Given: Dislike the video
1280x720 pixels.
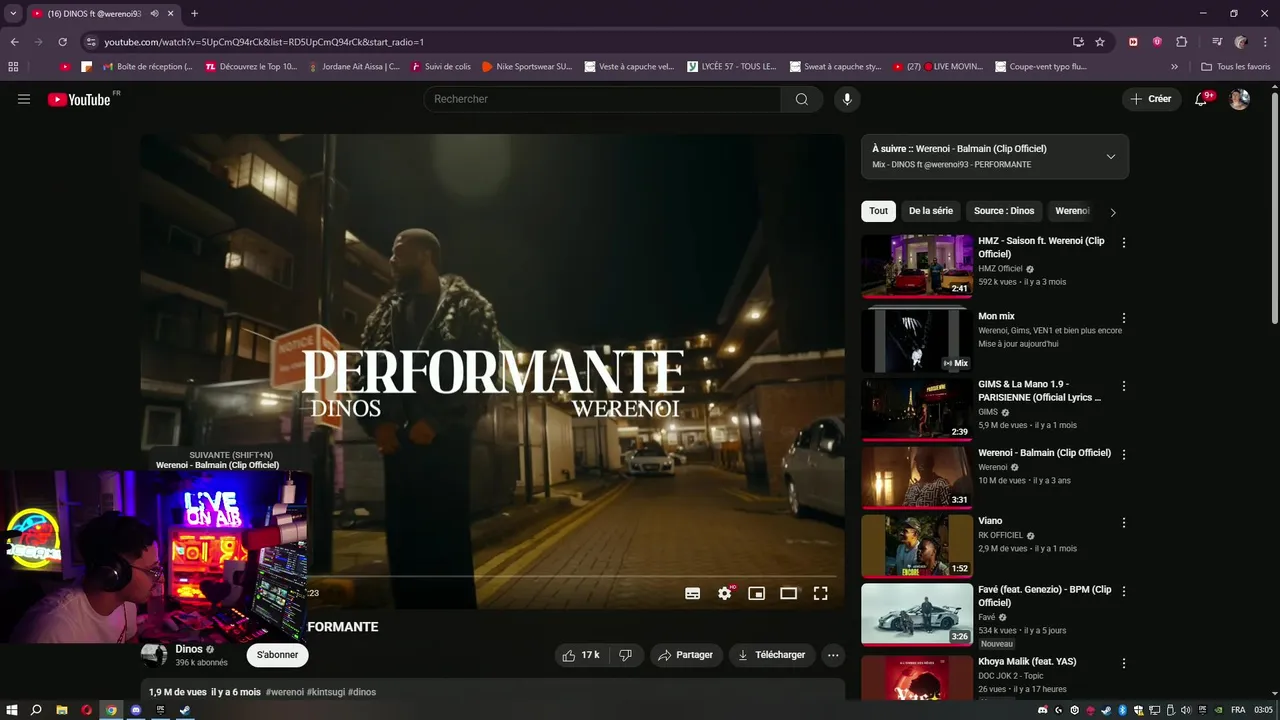Looking at the screenshot, I should pyautogui.click(x=626, y=655).
